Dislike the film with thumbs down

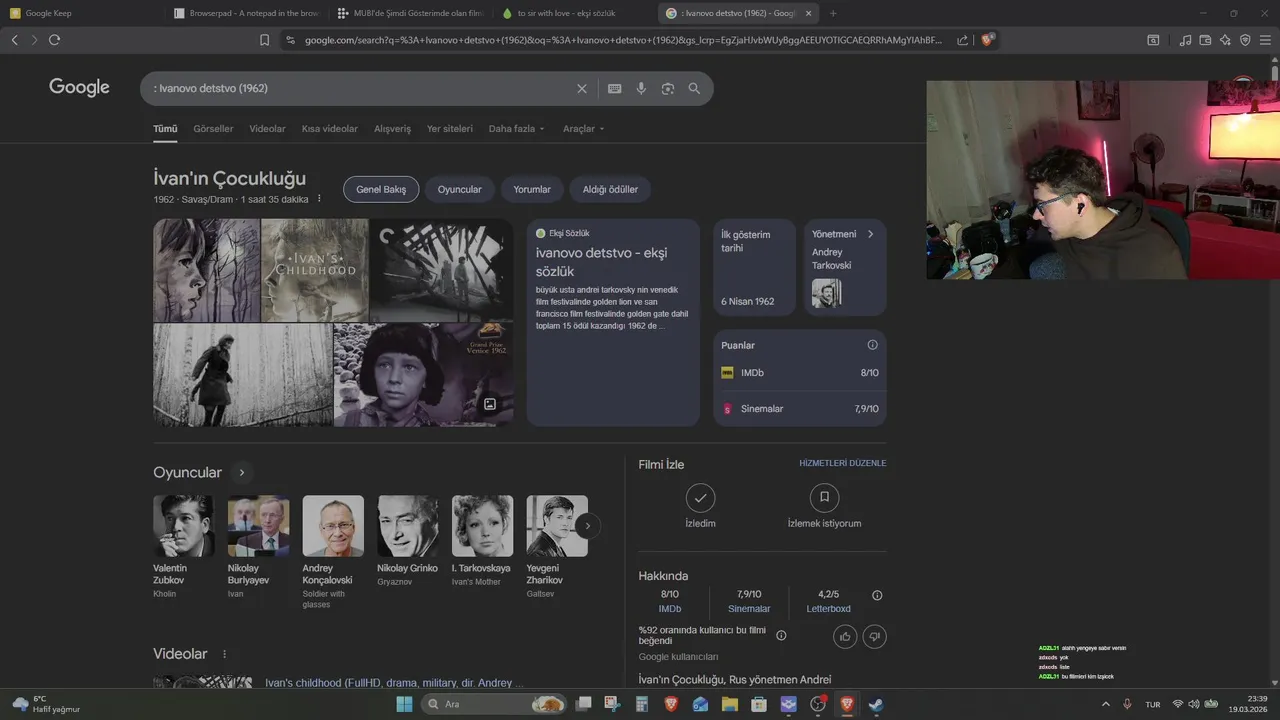[875, 636]
